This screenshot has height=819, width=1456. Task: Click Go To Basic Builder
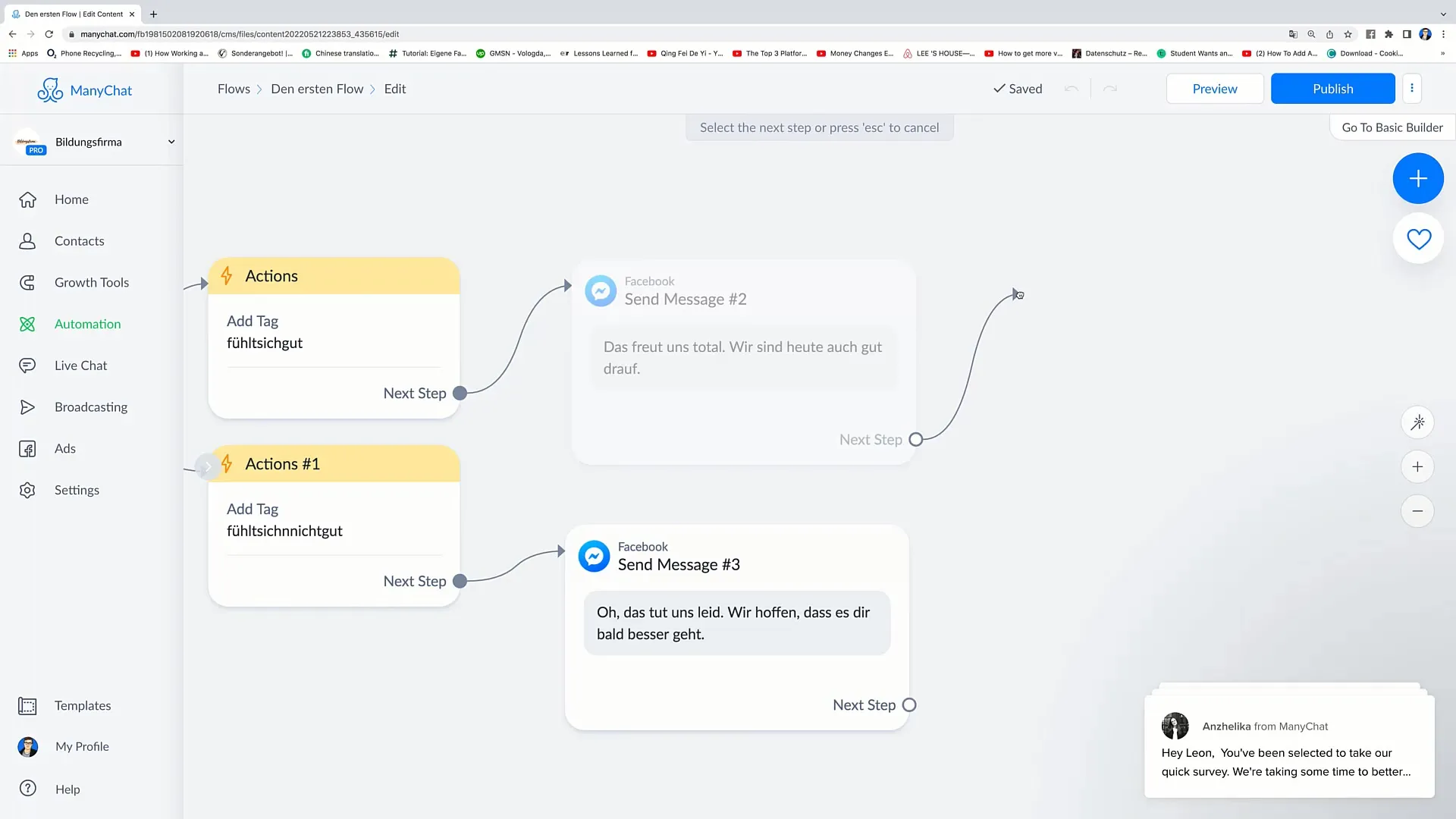(x=1392, y=127)
